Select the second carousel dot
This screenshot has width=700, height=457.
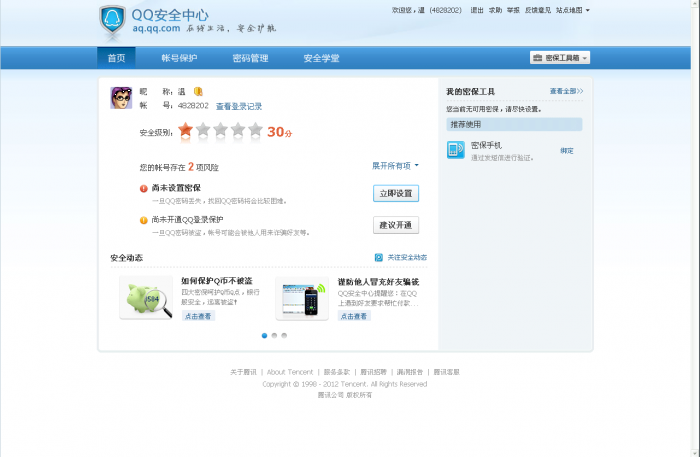[x=274, y=336]
